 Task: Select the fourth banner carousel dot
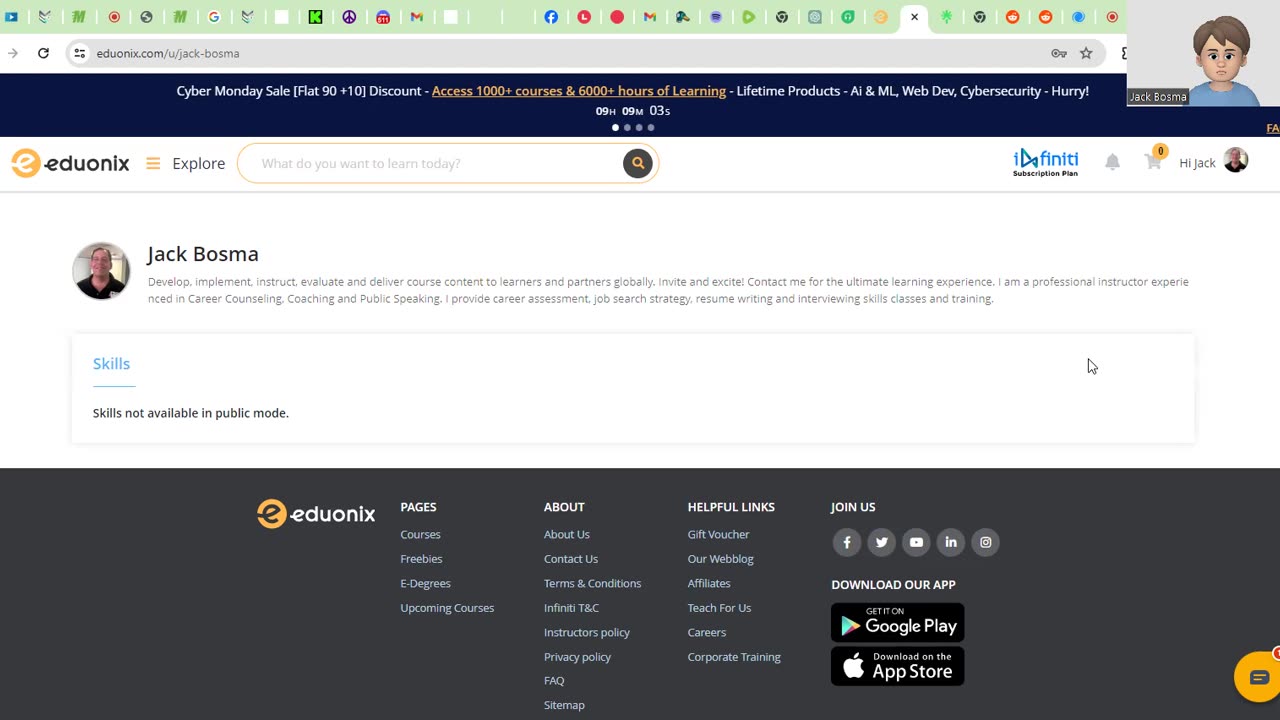pyautogui.click(x=651, y=128)
